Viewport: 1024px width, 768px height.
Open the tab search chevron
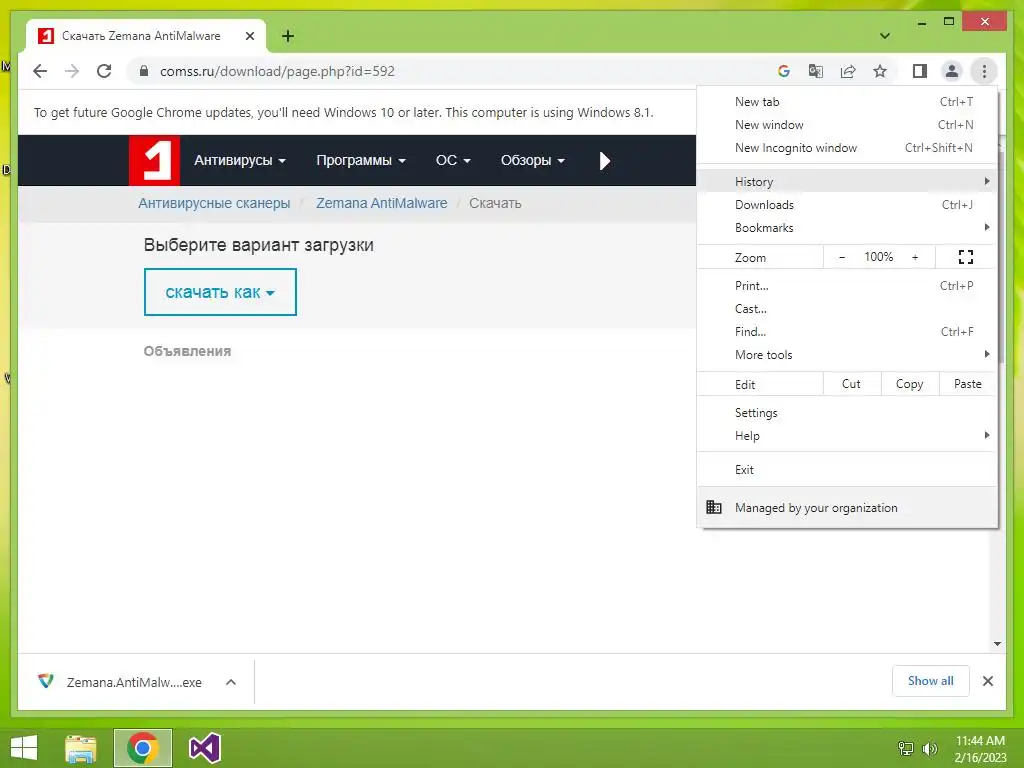[x=885, y=36]
